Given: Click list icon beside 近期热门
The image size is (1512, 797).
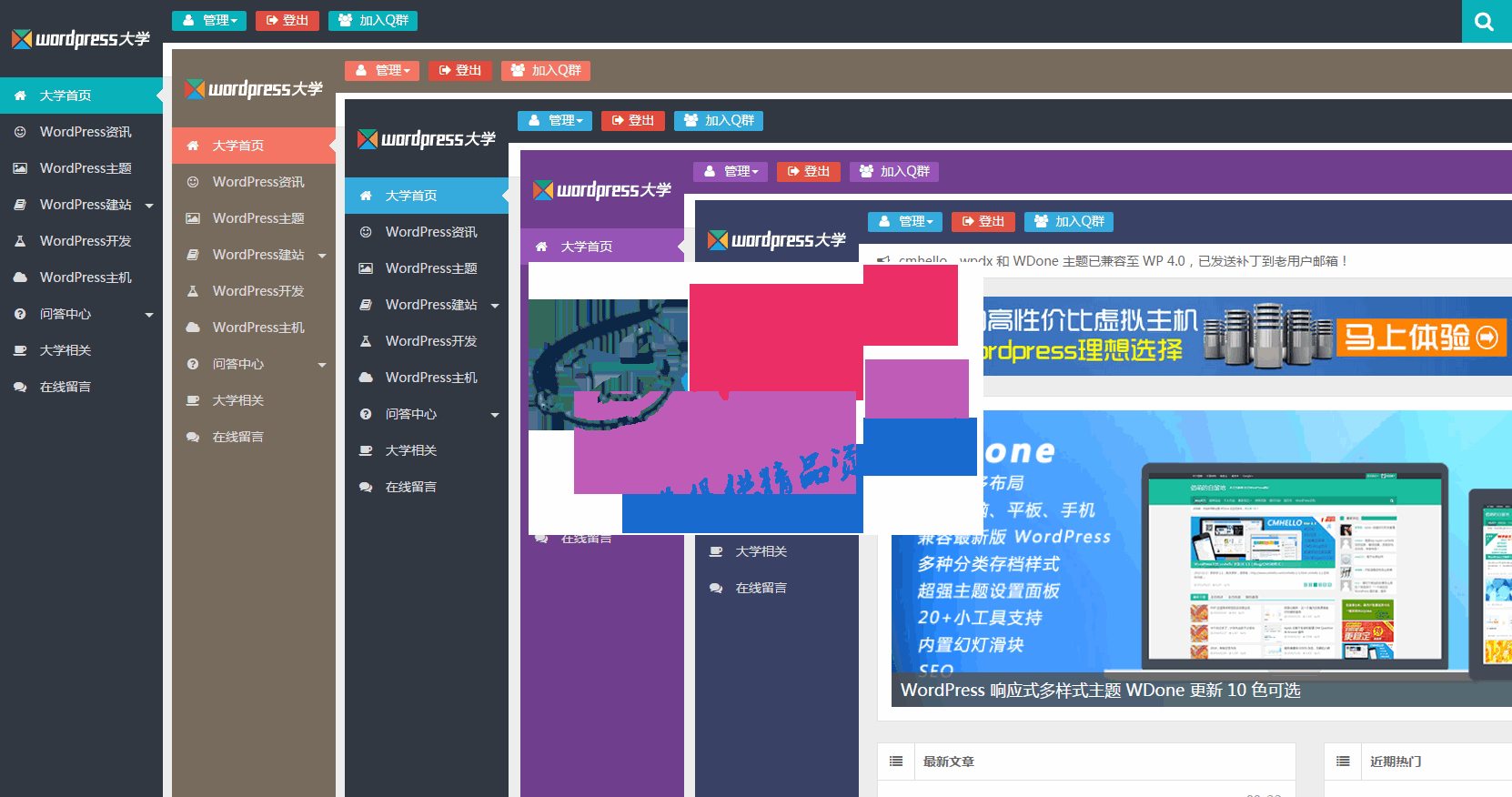Looking at the screenshot, I should point(1343,762).
